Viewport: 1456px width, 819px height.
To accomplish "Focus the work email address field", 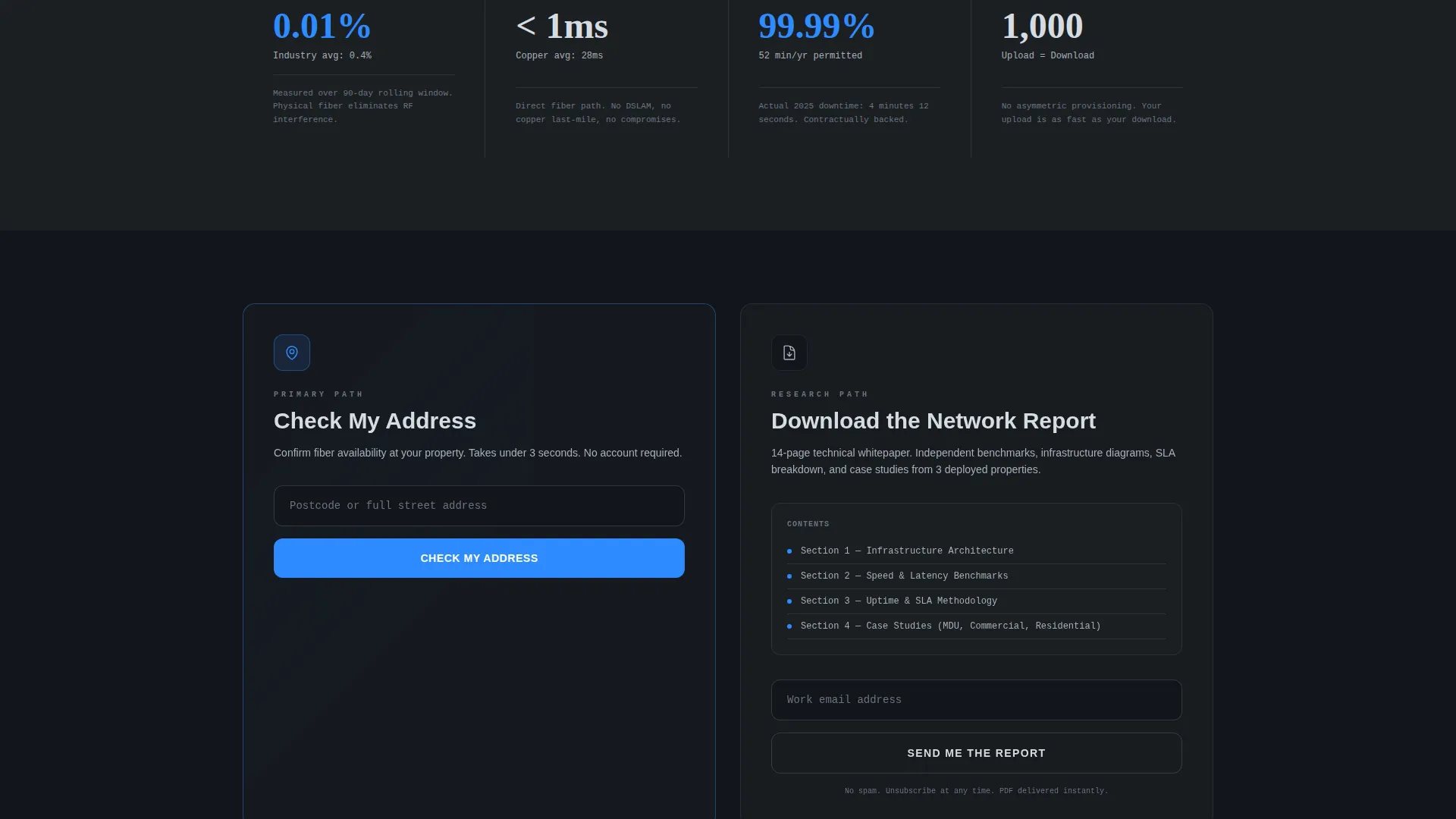I will (977, 700).
